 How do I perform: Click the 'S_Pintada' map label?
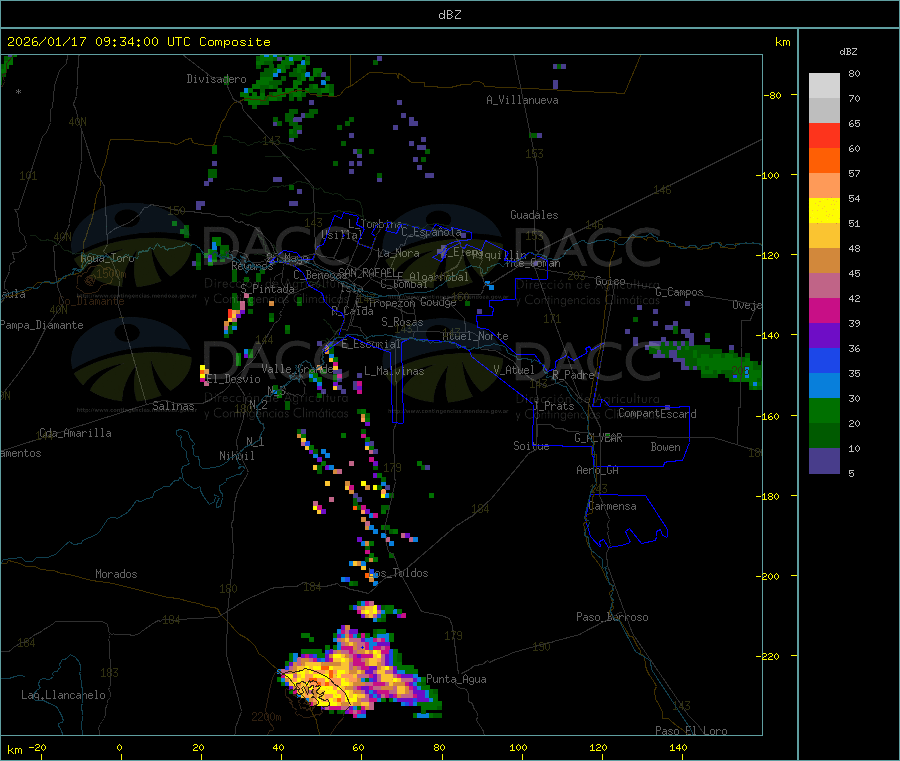click(267, 289)
